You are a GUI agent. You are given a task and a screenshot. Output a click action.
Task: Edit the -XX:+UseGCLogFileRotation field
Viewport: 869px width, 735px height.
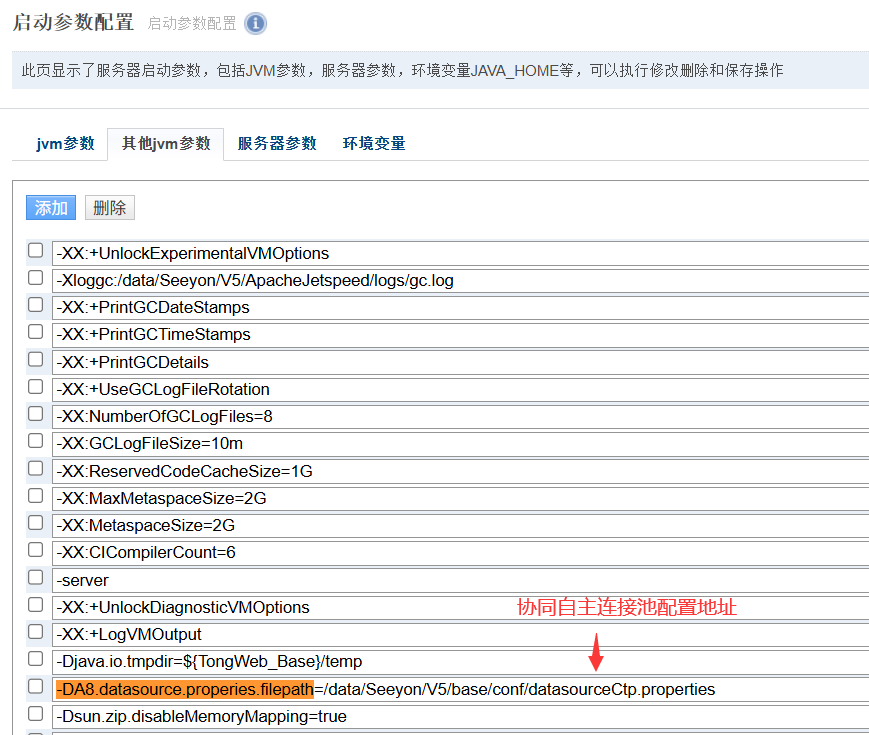pos(461,390)
